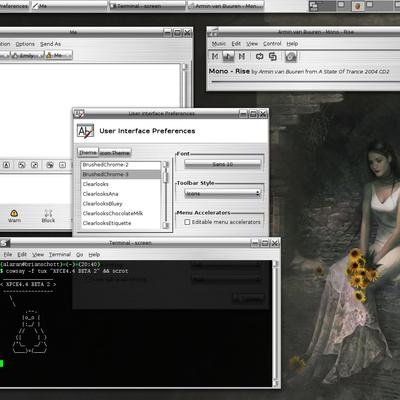Click the Sans 10 font button

223,164
